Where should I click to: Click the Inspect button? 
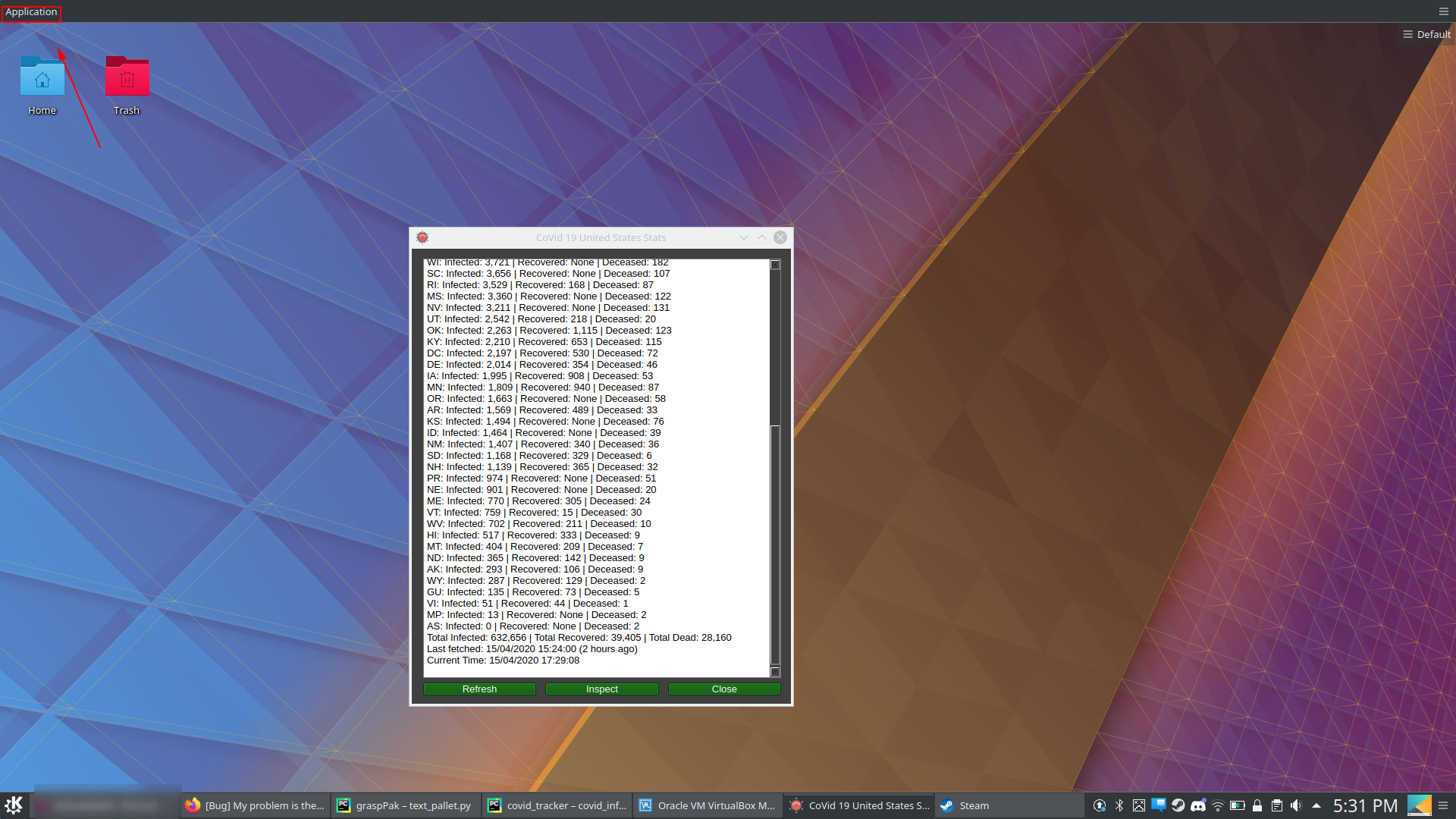pyautogui.click(x=601, y=689)
